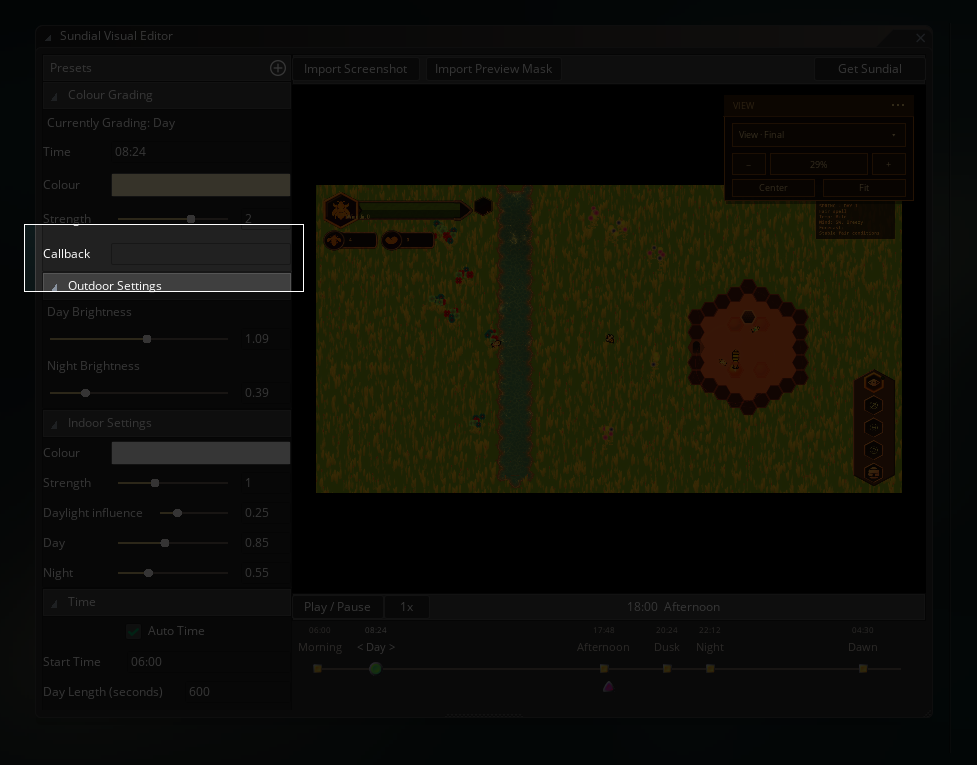Center the preview view
Screen dimensions: 977x765
(773, 188)
